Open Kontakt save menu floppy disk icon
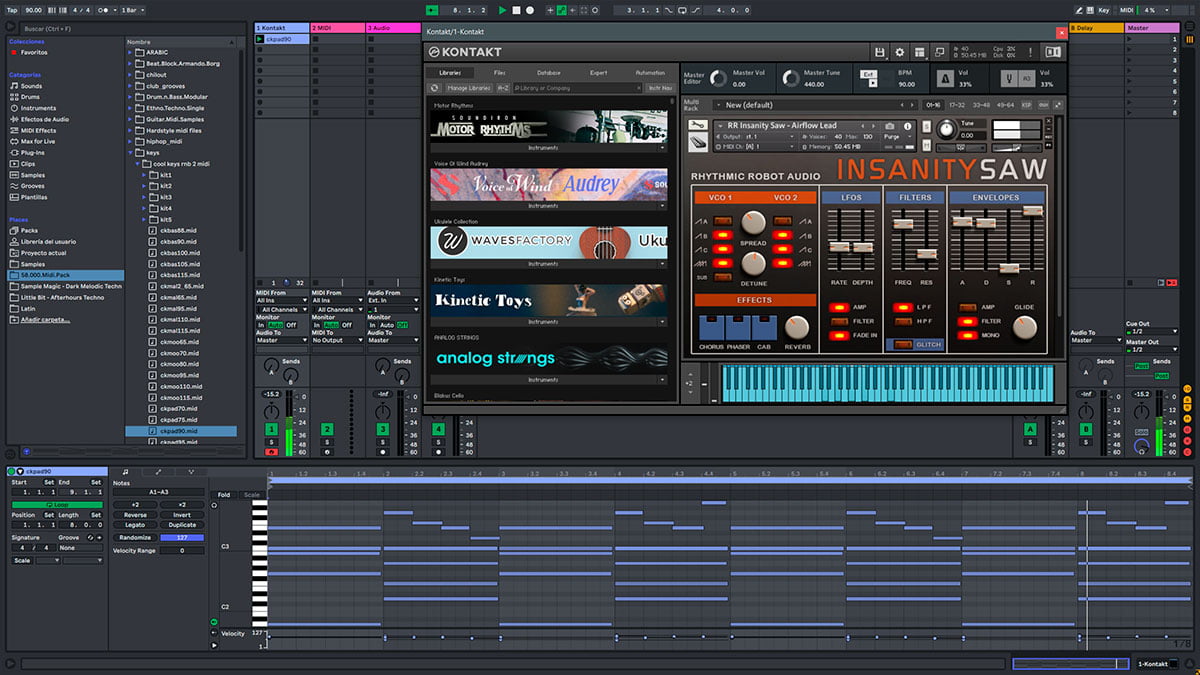This screenshot has width=1200, height=675. [x=879, y=52]
